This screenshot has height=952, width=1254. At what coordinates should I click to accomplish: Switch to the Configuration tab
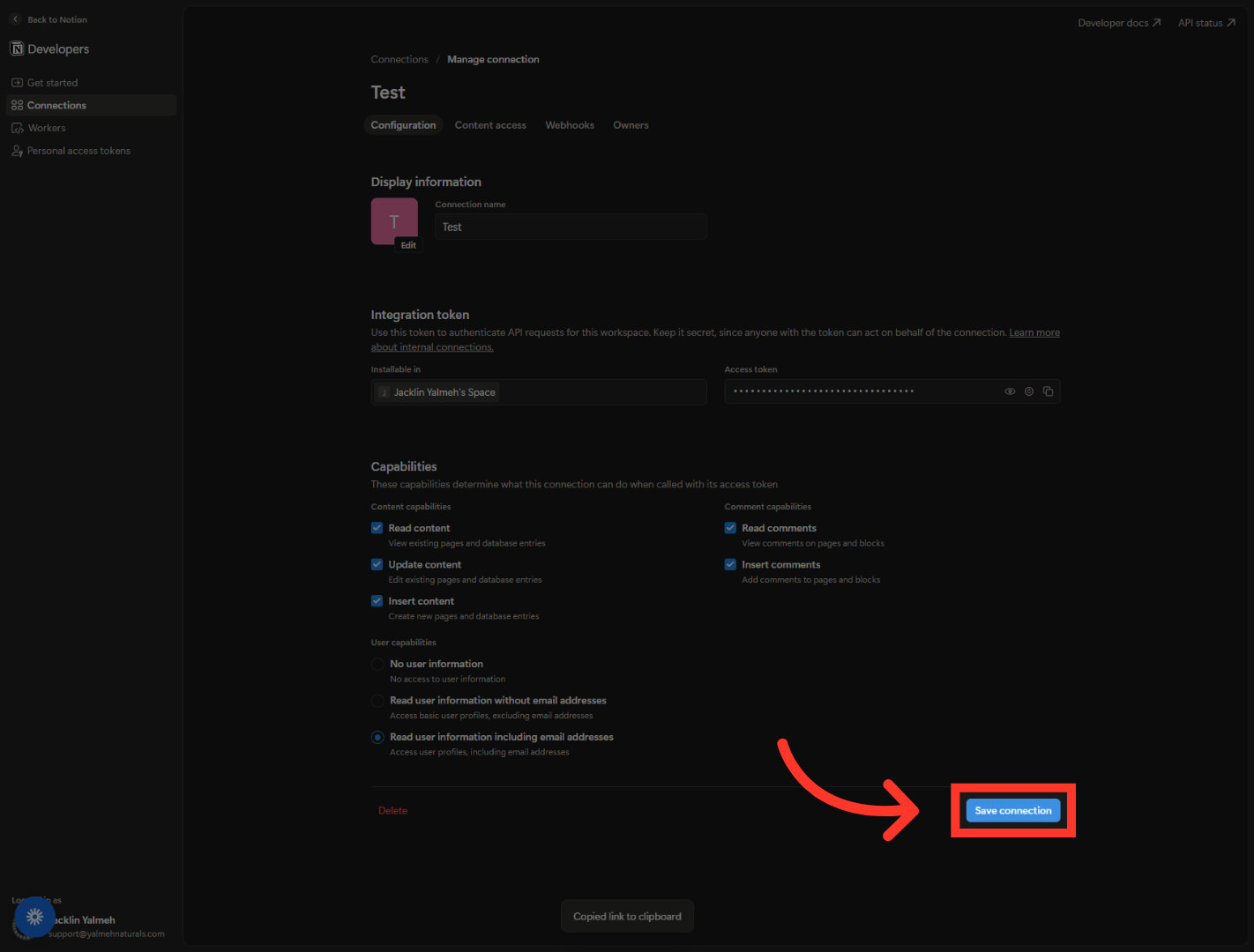[x=403, y=125]
